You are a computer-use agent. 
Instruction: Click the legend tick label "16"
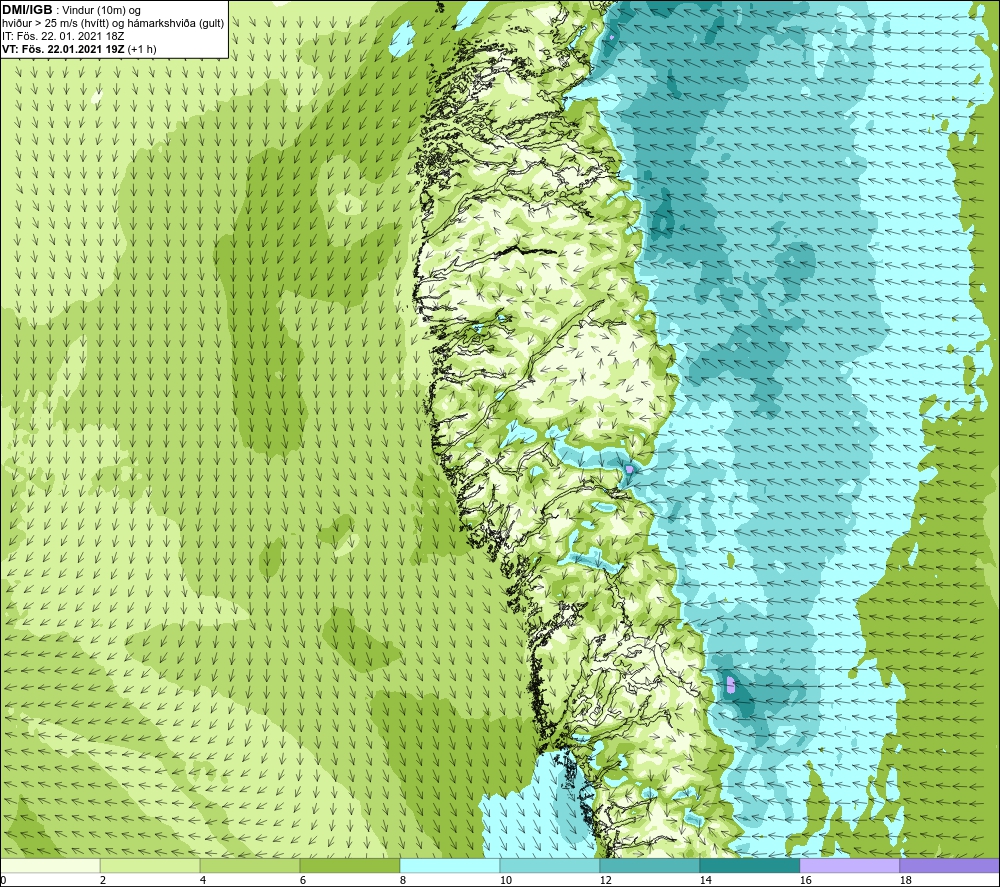(x=805, y=880)
